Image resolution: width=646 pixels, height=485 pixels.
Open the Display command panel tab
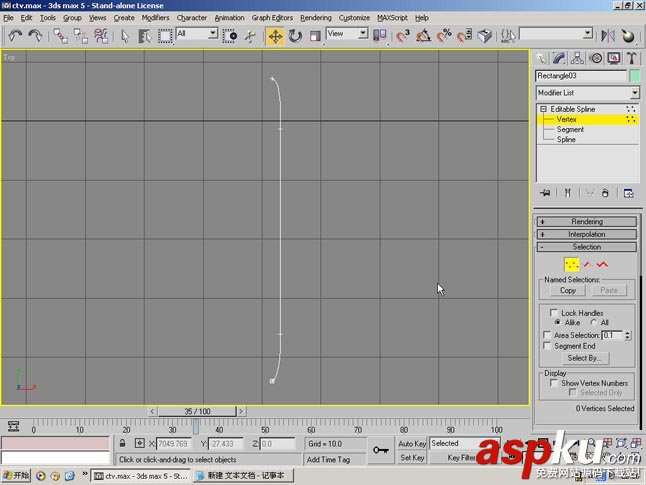[x=614, y=58]
